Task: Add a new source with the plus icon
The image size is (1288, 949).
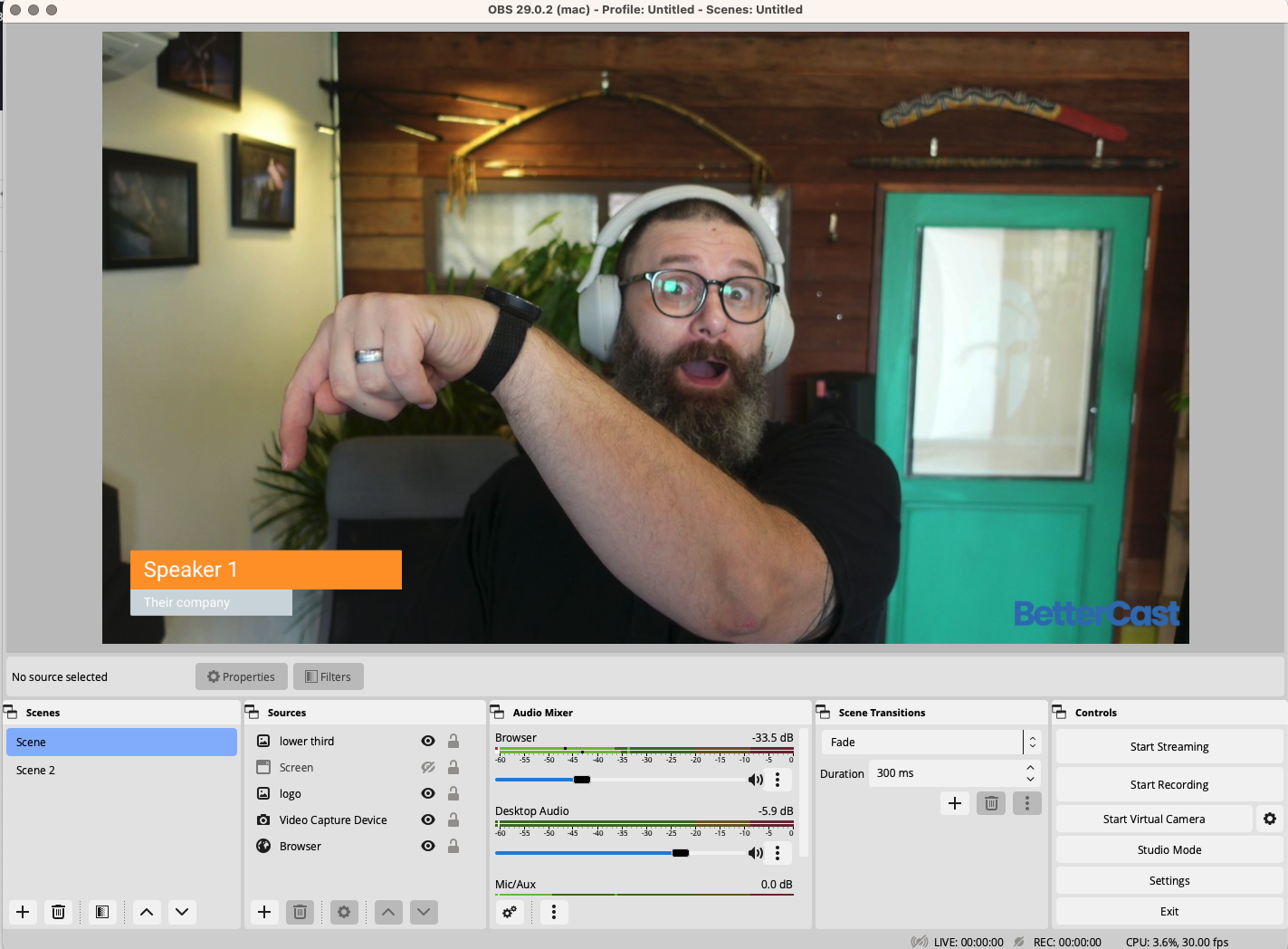Action: click(x=264, y=912)
